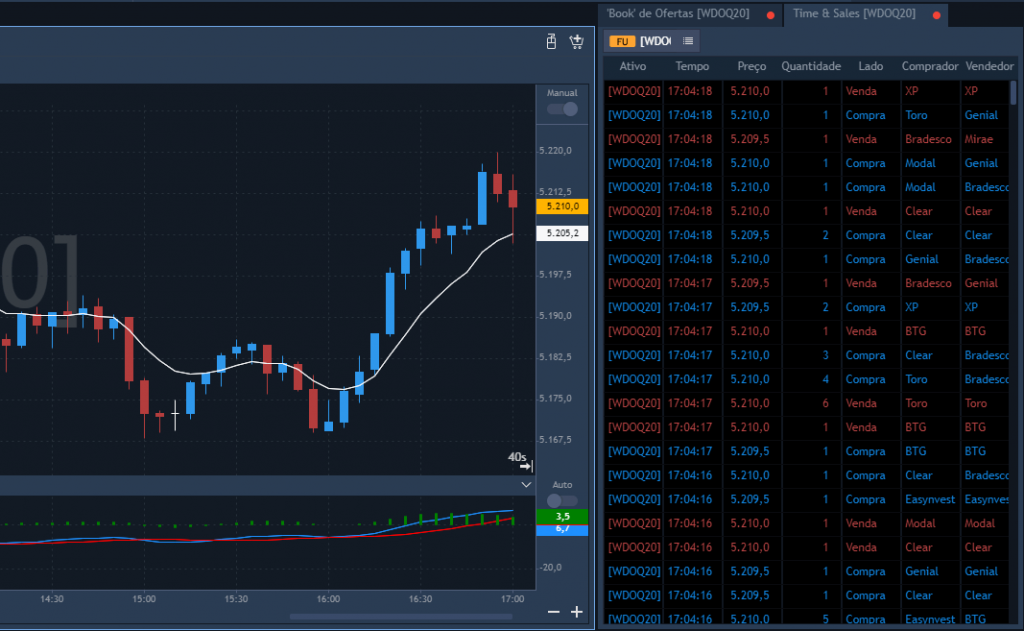Click the add-to-basket order icon
Screen dimensions: 1024x631
(x=576, y=42)
